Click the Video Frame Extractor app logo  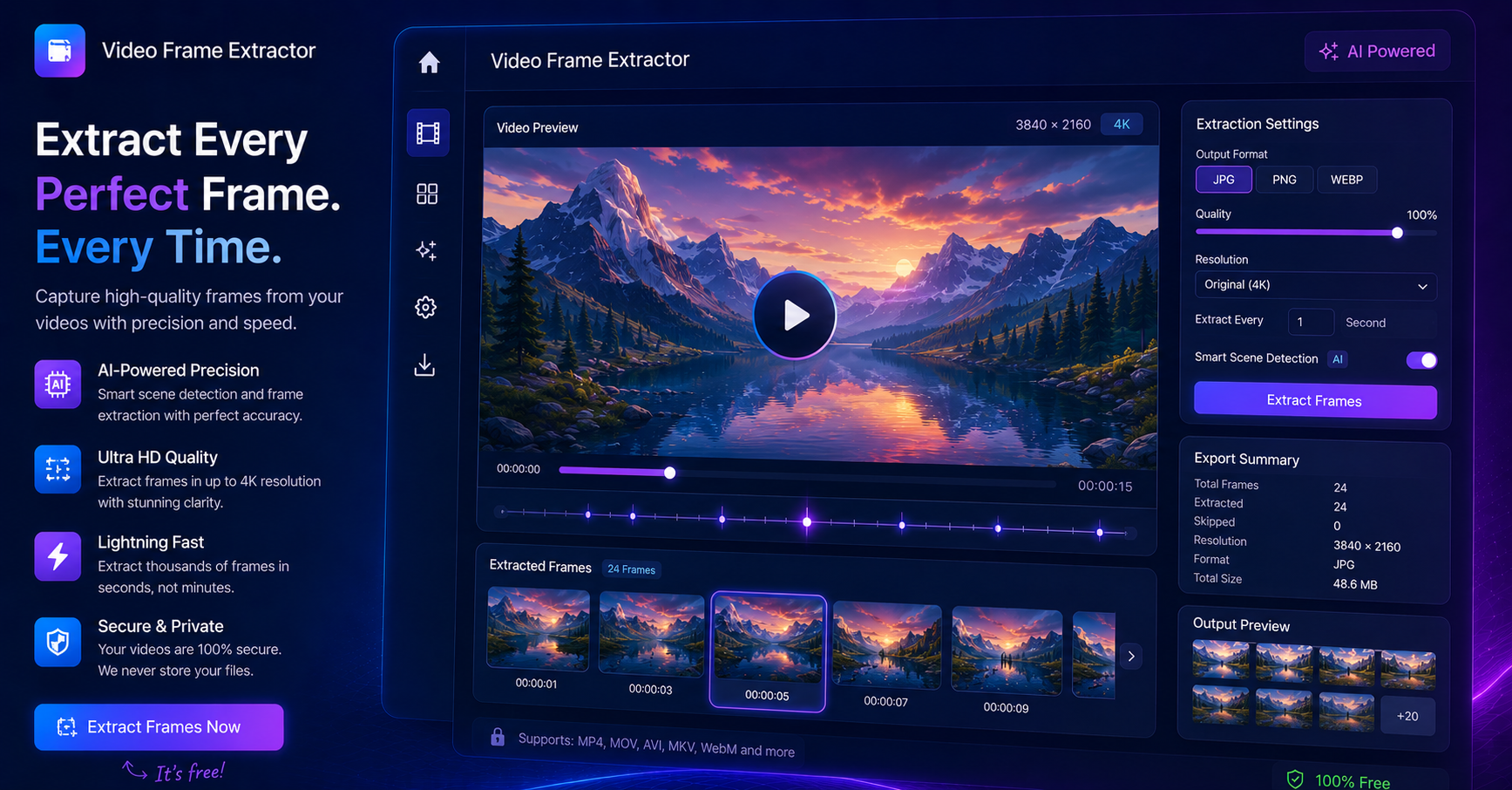(60, 51)
